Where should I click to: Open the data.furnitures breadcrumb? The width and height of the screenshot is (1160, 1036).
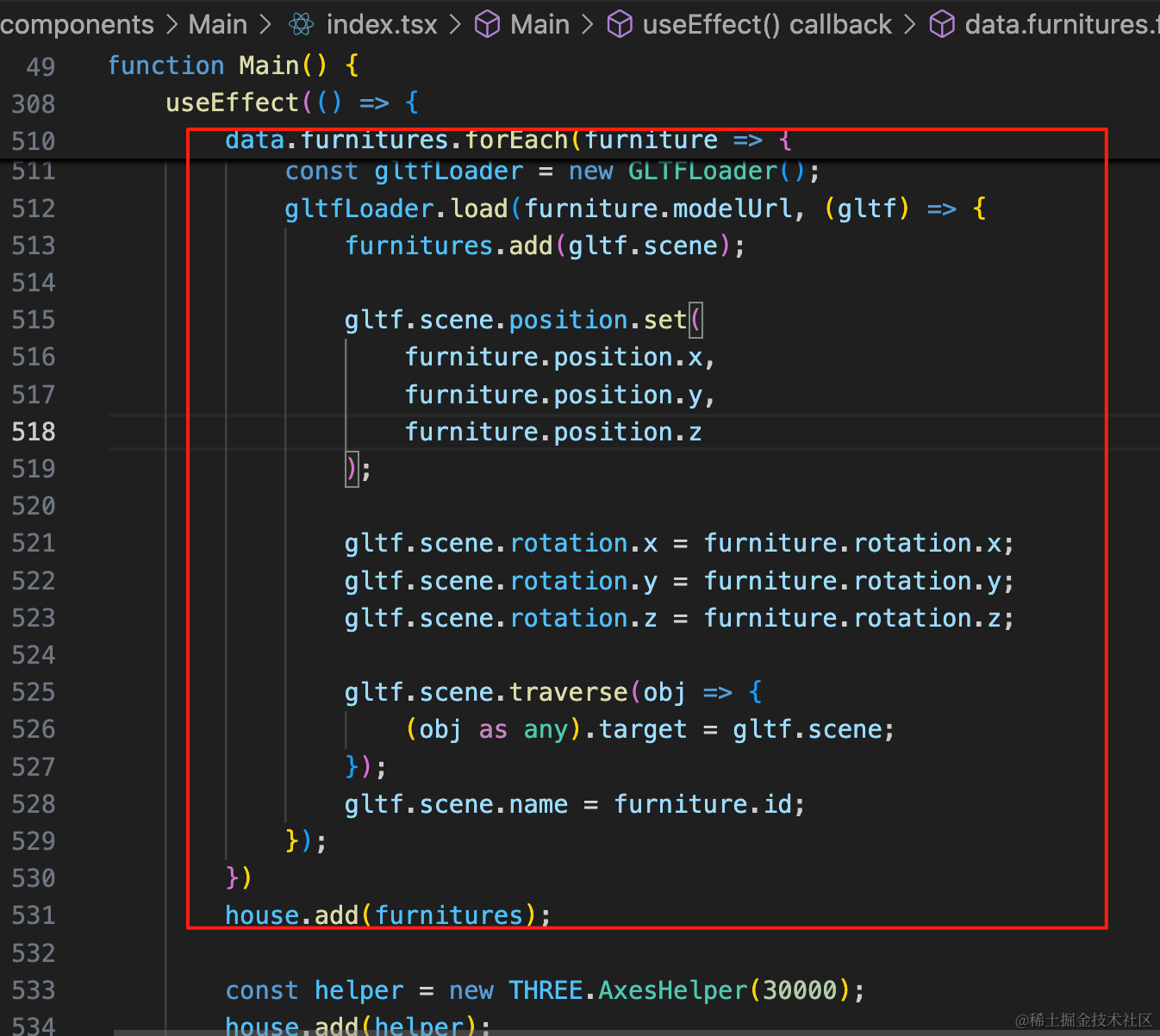click(x=1062, y=24)
